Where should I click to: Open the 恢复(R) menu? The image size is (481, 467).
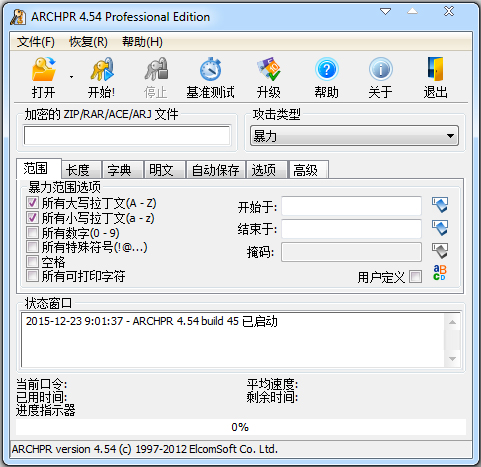[88, 42]
